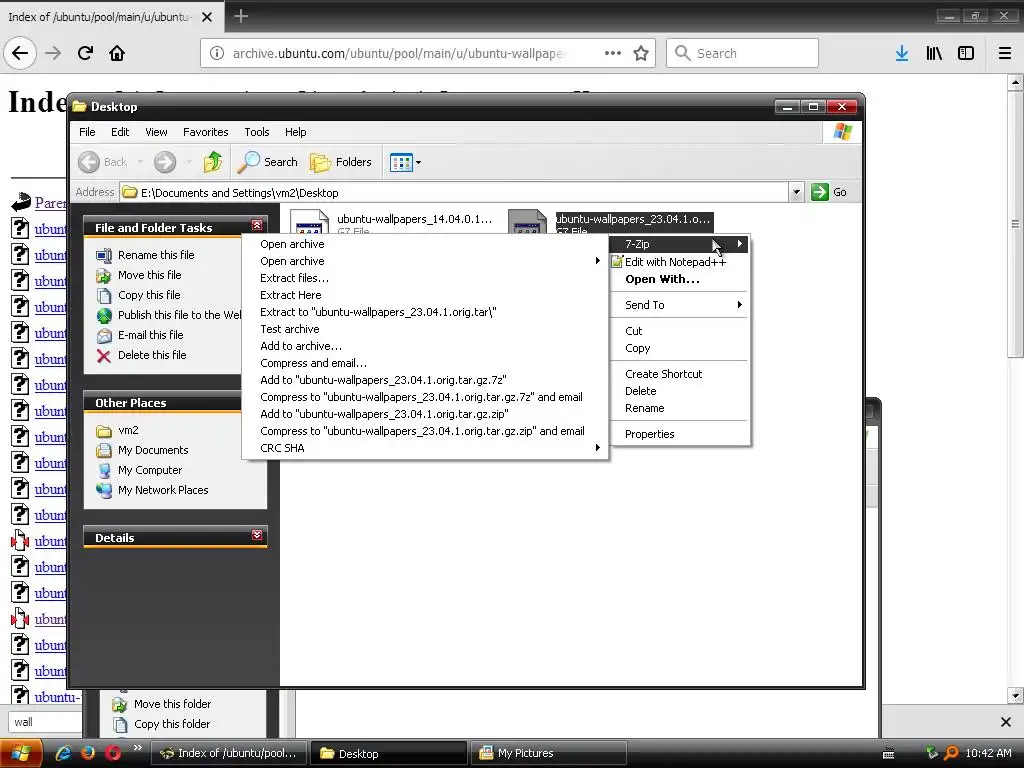This screenshot has width=1024, height=768.
Task: Click Firefox page vertical scrollbar down arrow
Action: 1016,695
